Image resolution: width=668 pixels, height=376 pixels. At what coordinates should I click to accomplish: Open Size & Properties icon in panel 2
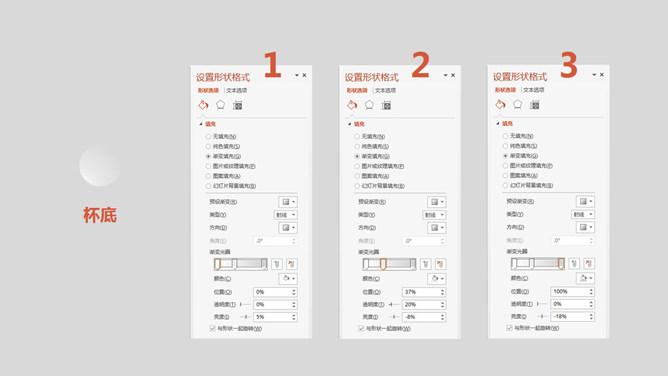coord(386,105)
